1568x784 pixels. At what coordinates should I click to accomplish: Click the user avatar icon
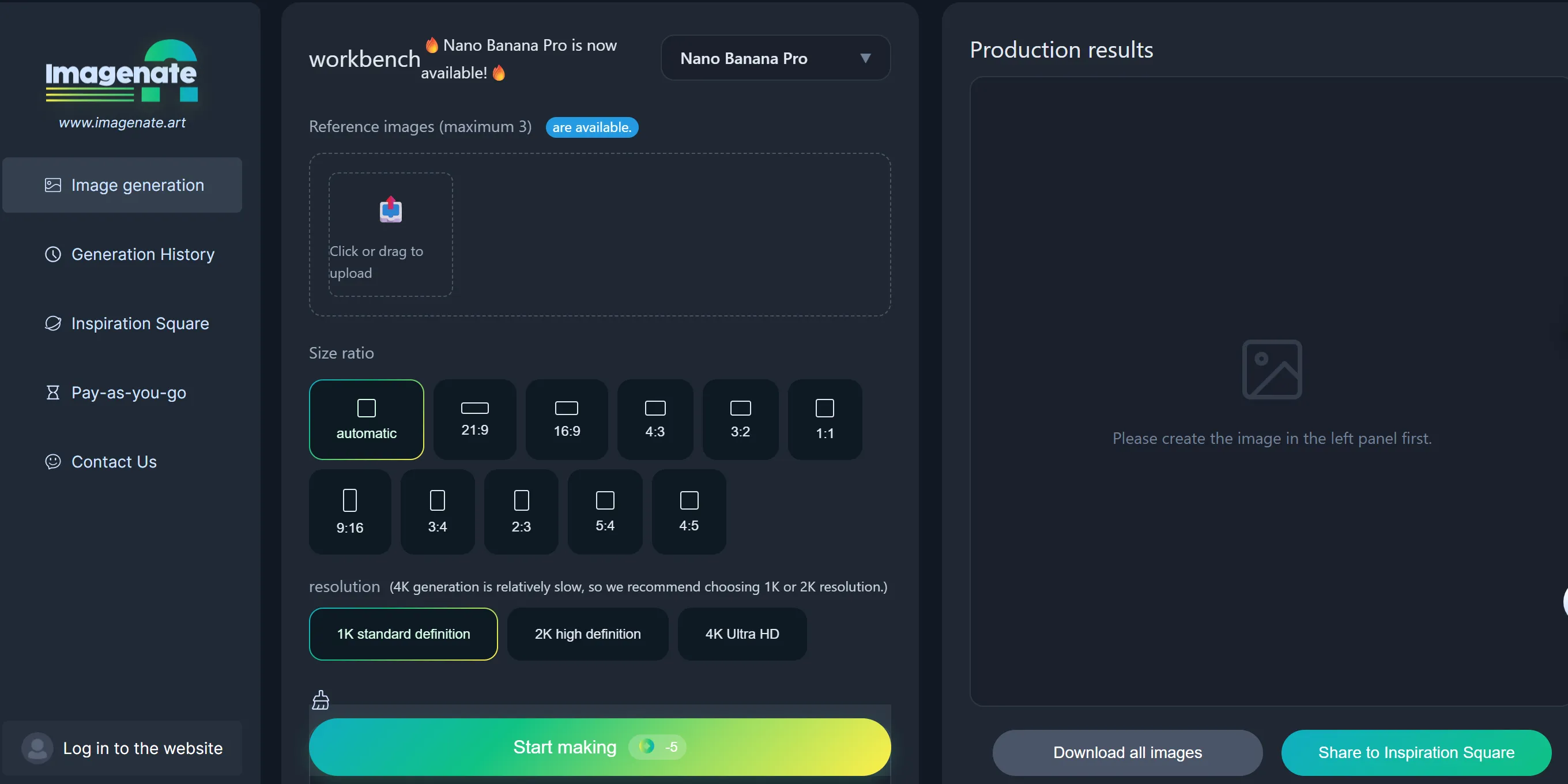pyautogui.click(x=37, y=748)
